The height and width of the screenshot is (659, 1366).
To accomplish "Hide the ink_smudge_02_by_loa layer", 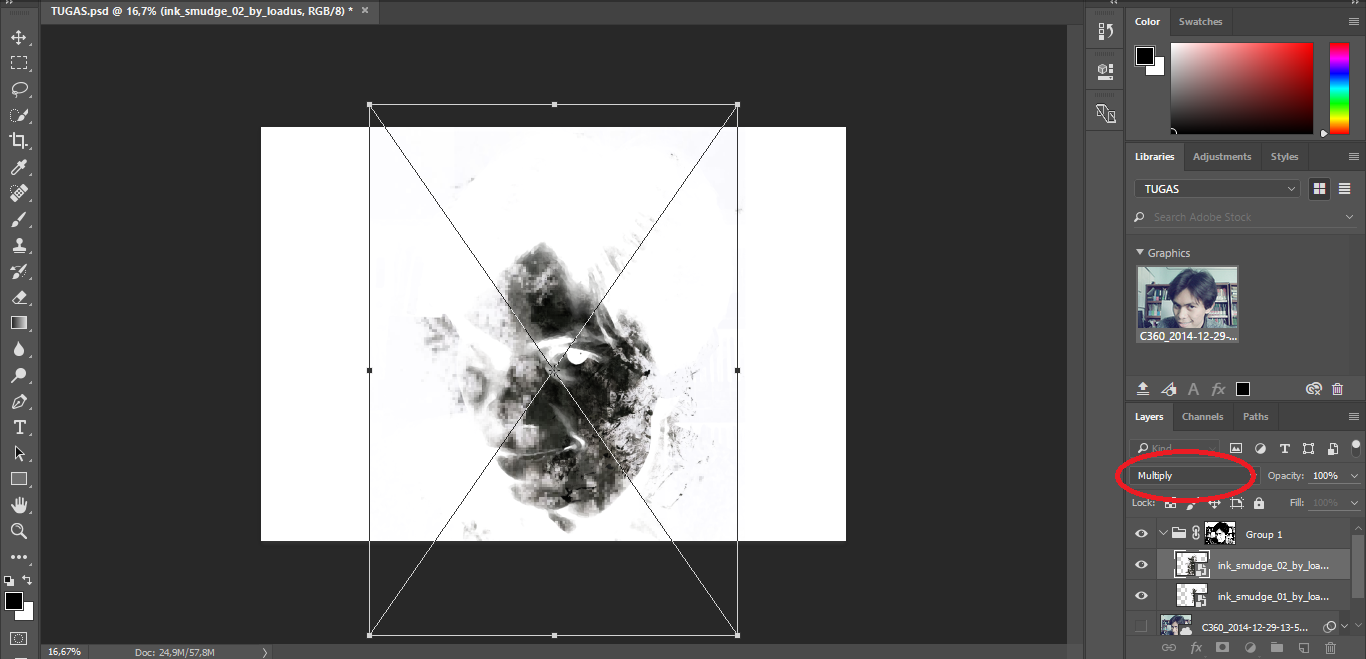I will (1141, 564).
